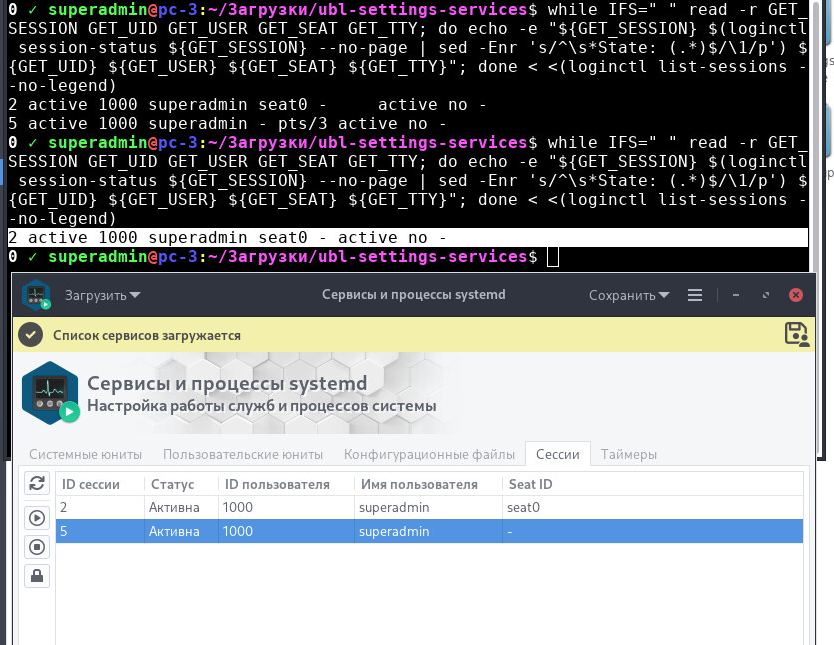Close the Сервисы и процессы systemd window
Image resolution: width=834 pixels, height=645 pixels.
(796, 295)
